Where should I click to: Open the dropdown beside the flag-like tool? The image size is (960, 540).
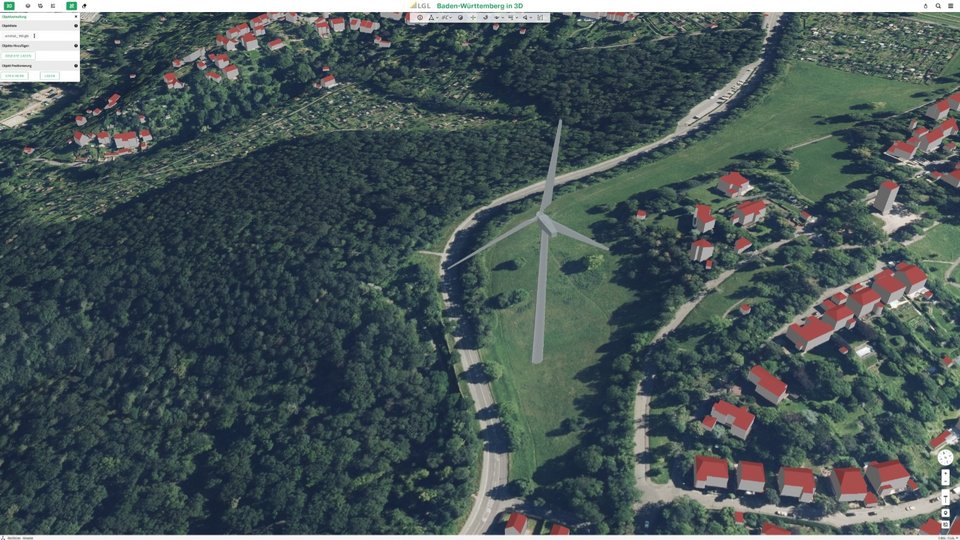[x=517, y=18]
